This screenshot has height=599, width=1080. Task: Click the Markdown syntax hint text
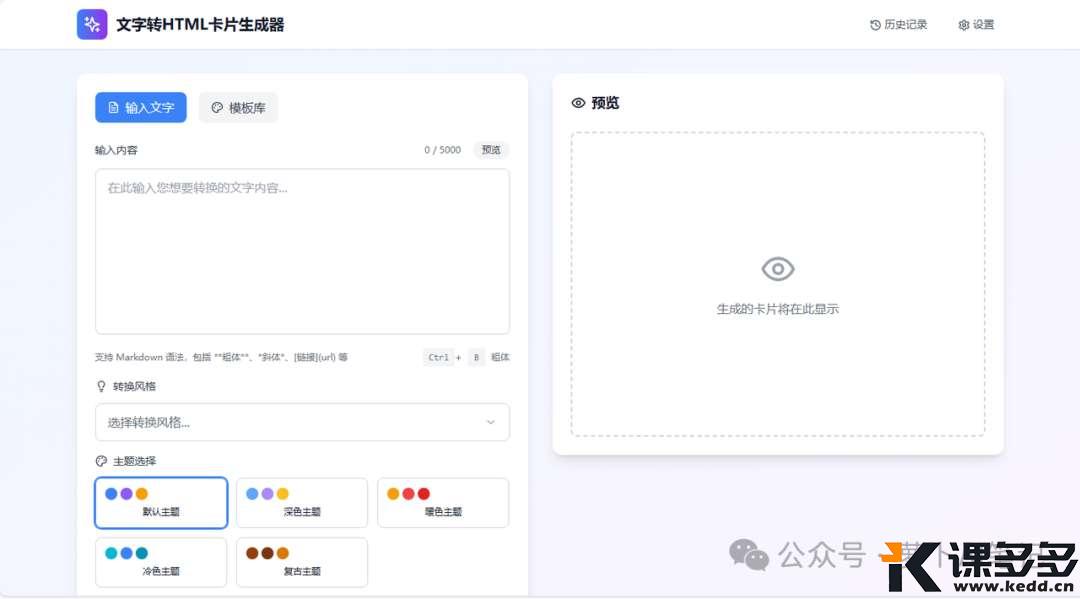[221, 357]
